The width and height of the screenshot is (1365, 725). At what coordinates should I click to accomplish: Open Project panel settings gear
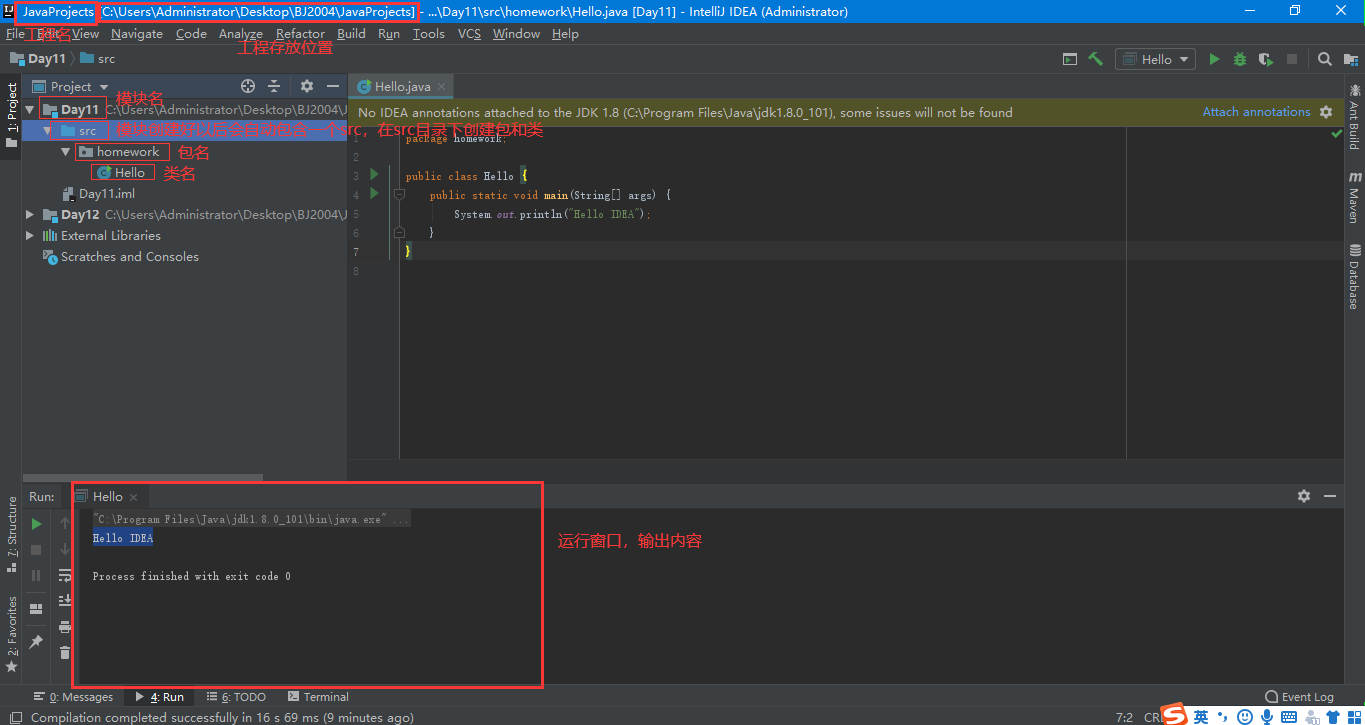click(307, 86)
